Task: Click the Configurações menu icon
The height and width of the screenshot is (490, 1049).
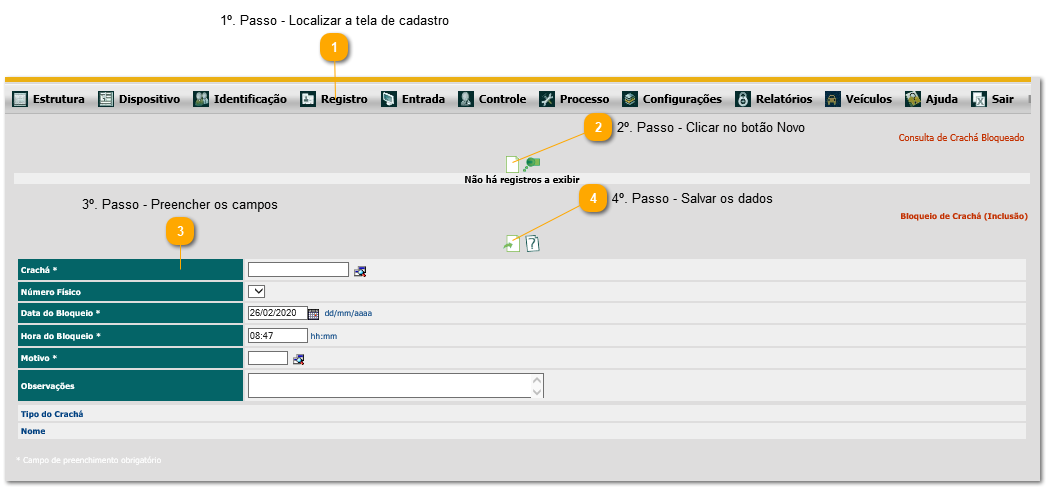Action: 630,99
